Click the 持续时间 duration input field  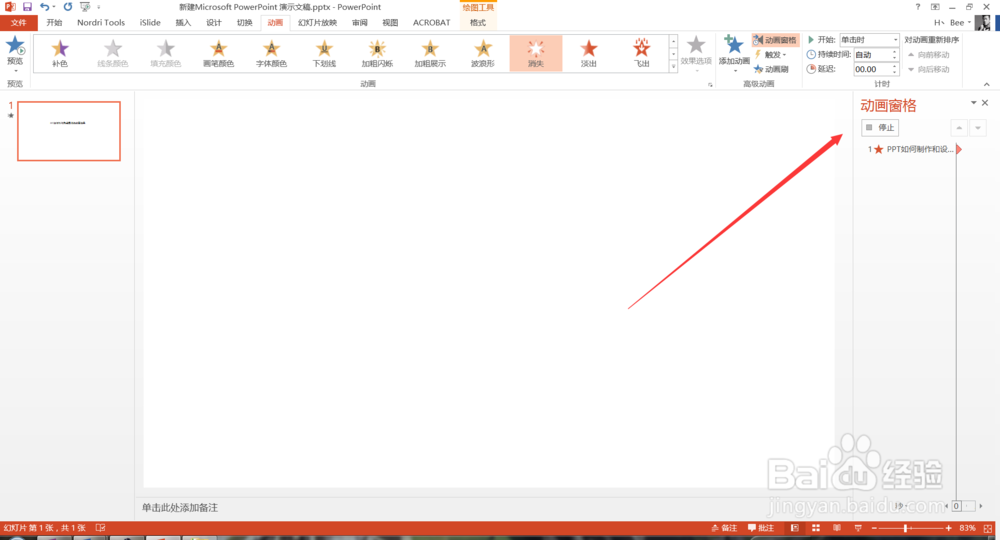[872, 55]
